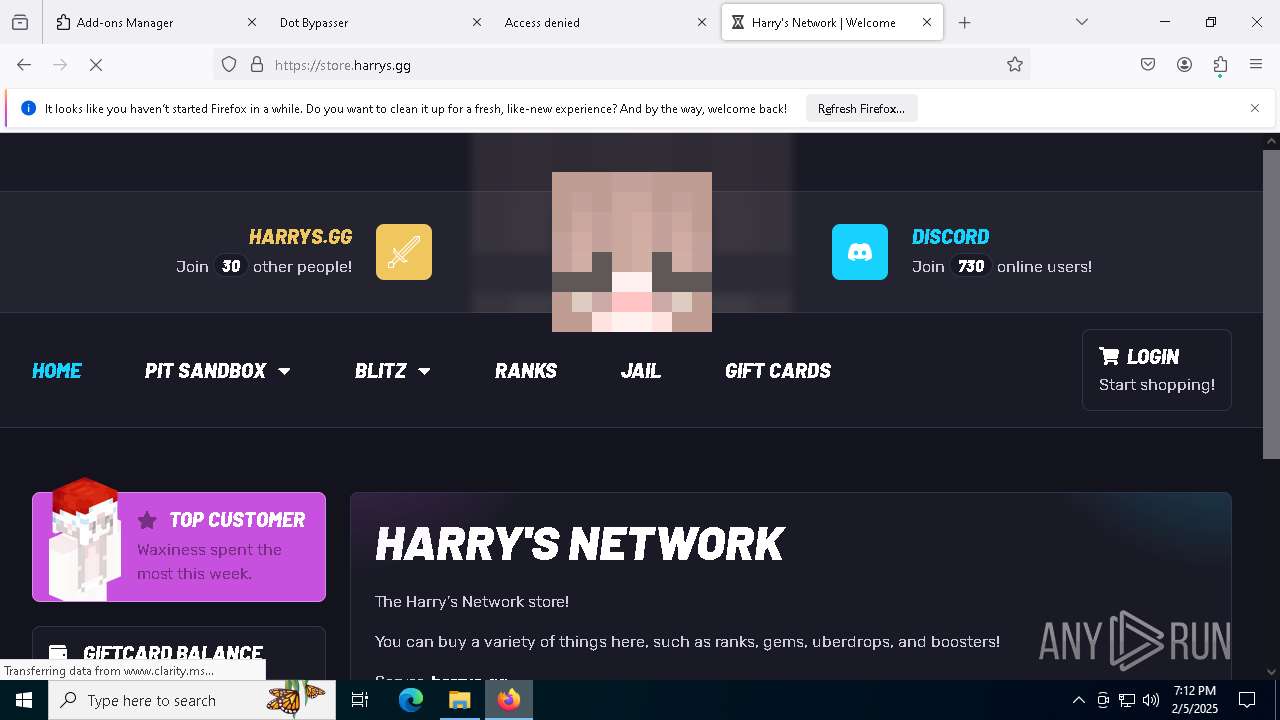Open a new tab with the plus button
Viewport: 1280px width, 720px height.
(964, 22)
